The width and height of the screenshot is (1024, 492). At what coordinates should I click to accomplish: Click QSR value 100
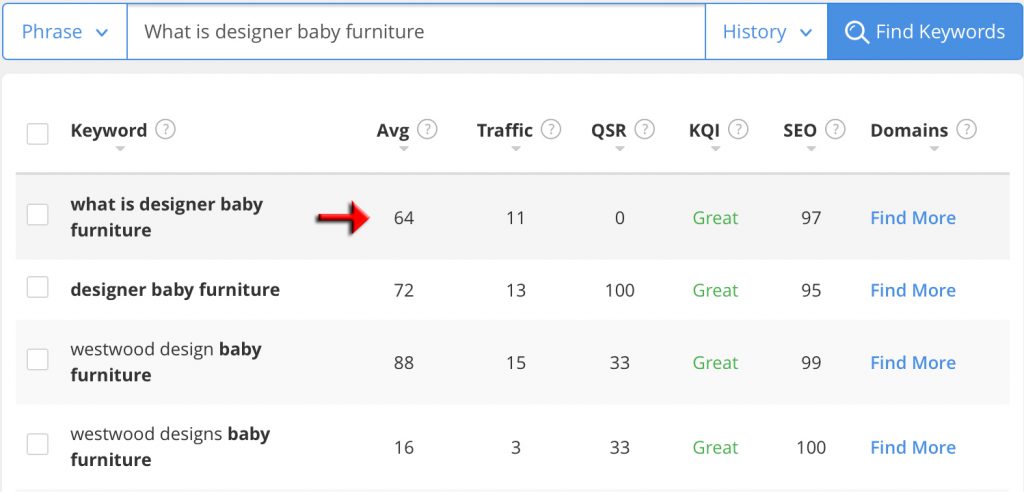pyautogui.click(x=620, y=290)
